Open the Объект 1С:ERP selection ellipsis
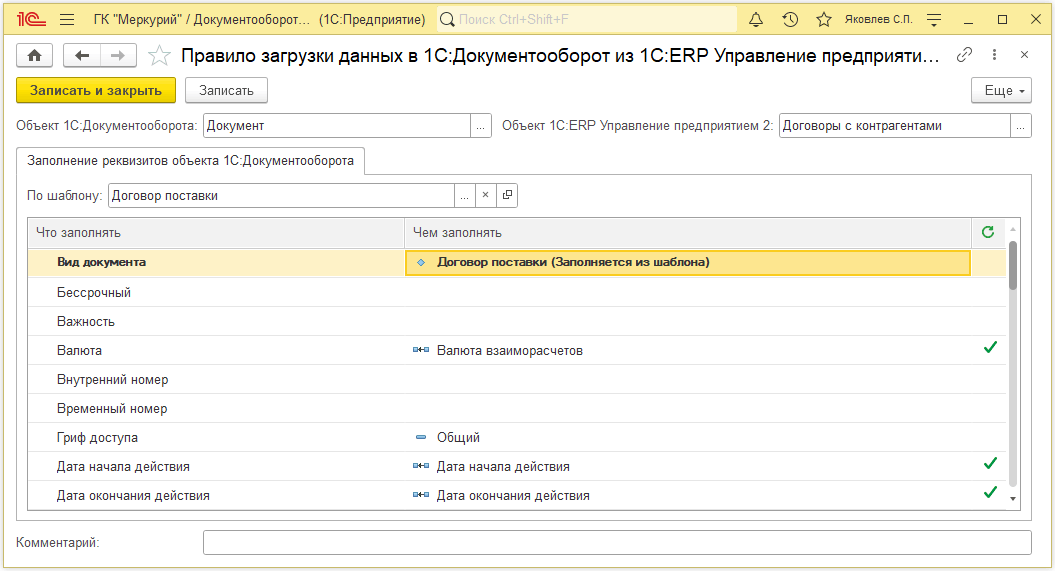 coord(1021,126)
